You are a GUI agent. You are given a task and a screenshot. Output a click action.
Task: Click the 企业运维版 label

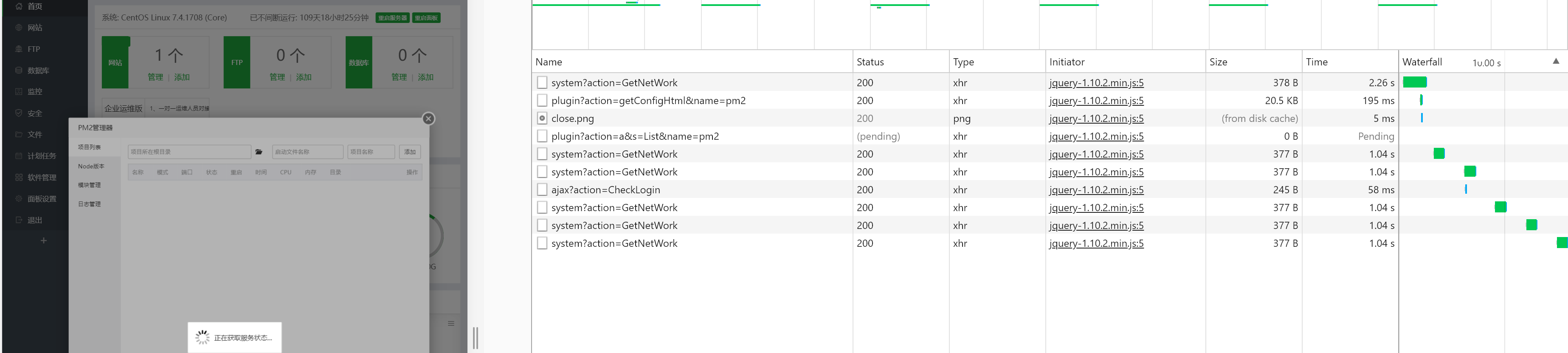click(x=123, y=108)
